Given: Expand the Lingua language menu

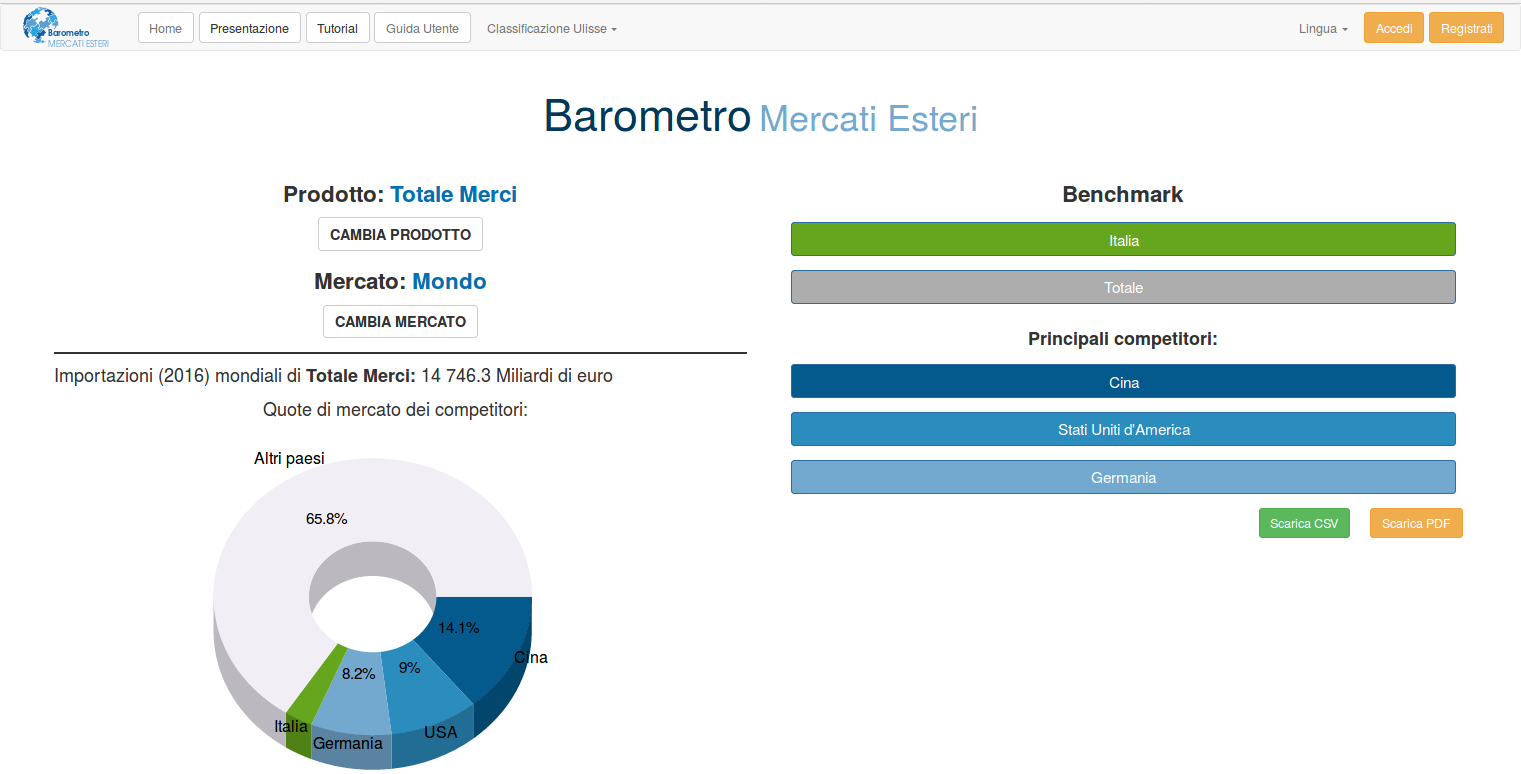Looking at the screenshot, I should (x=1322, y=28).
